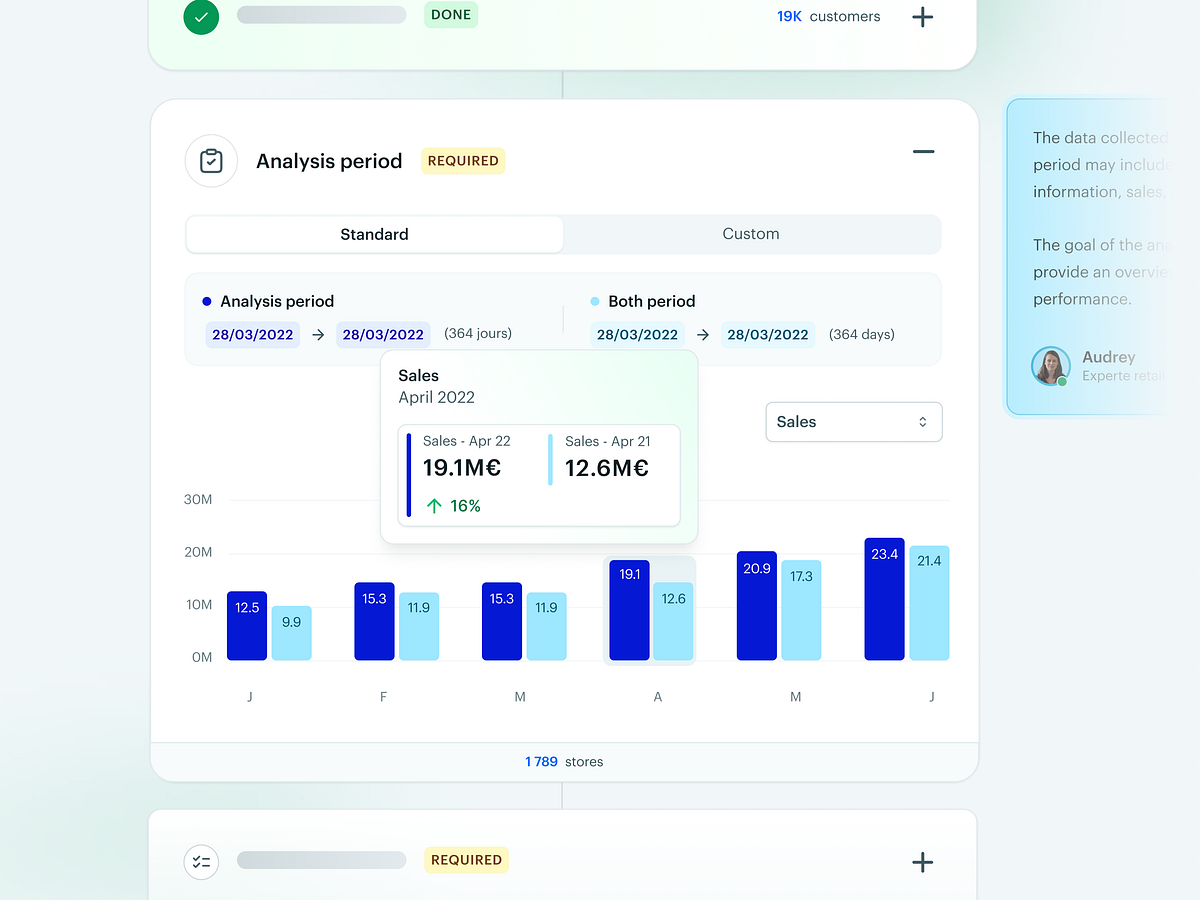Open the 1 789 stores link

[563, 762]
